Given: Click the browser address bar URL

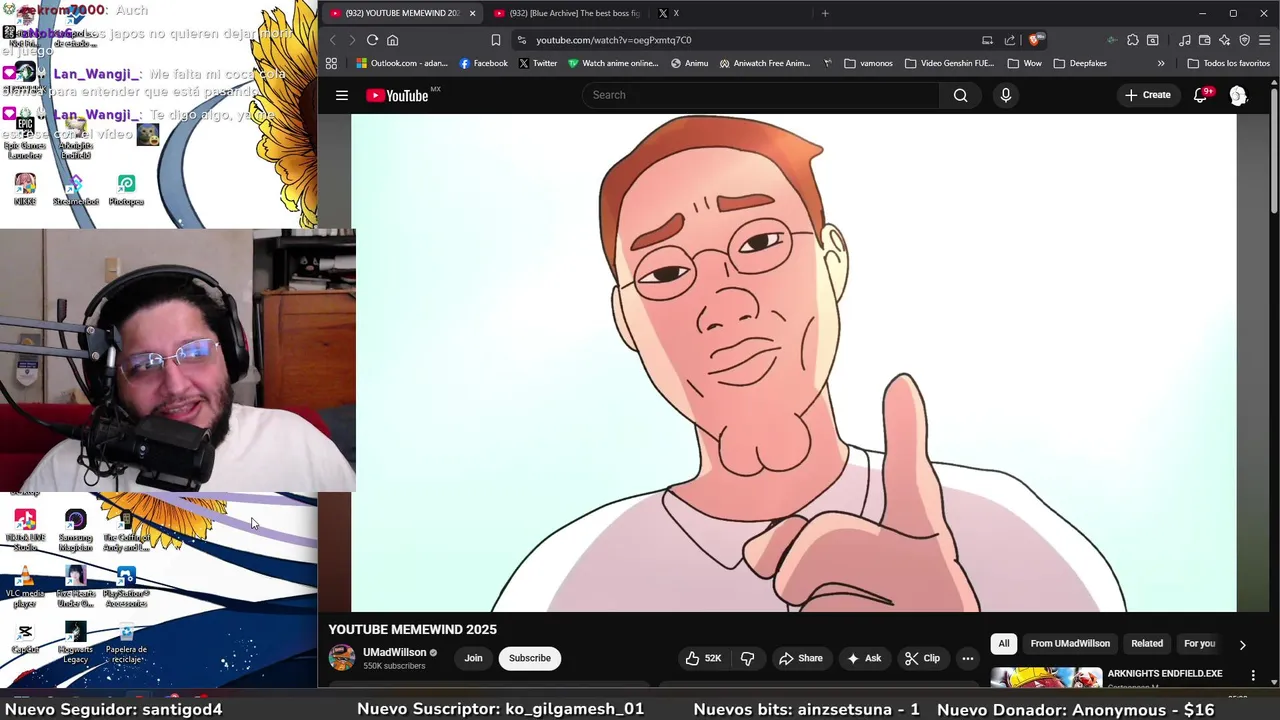Looking at the screenshot, I should (x=613, y=40).
